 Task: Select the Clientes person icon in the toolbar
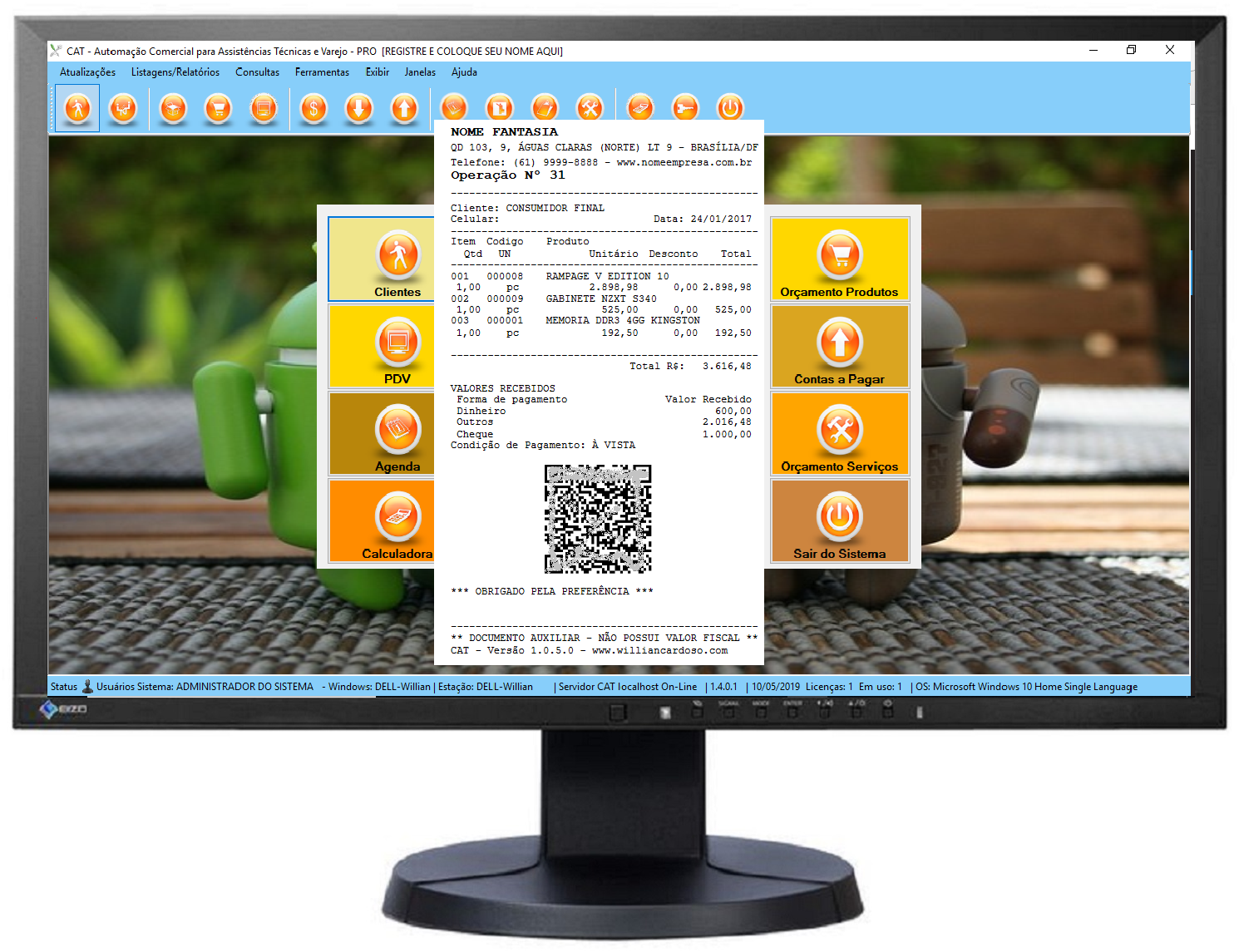pos(77,106)
